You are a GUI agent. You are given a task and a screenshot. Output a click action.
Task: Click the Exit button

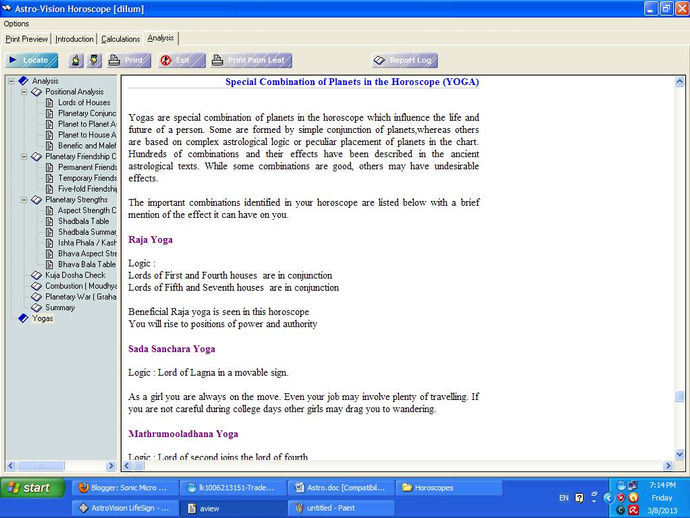tap(181, 60)
